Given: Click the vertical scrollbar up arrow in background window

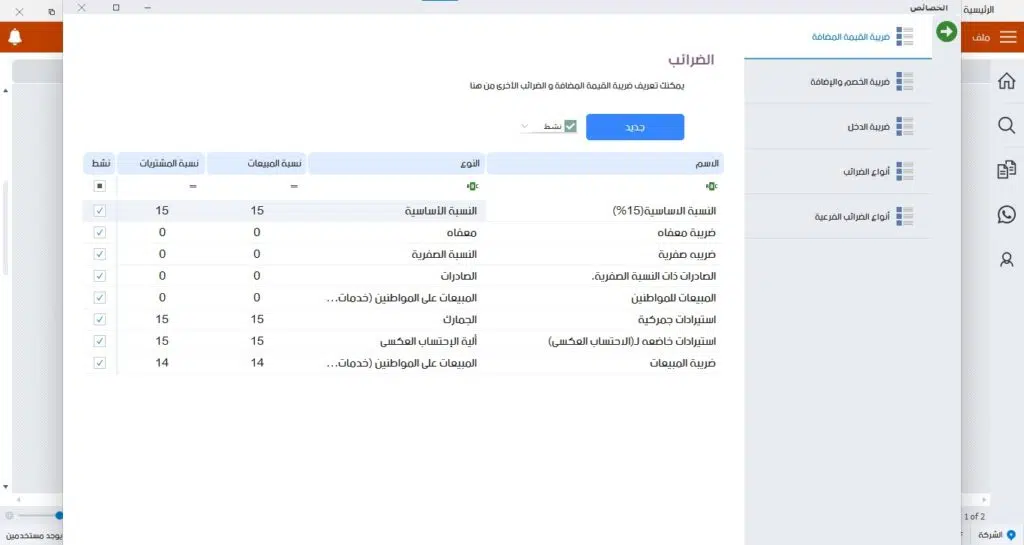Looking at the screenshot, I should pyautogui.click(x=5, y=91).
